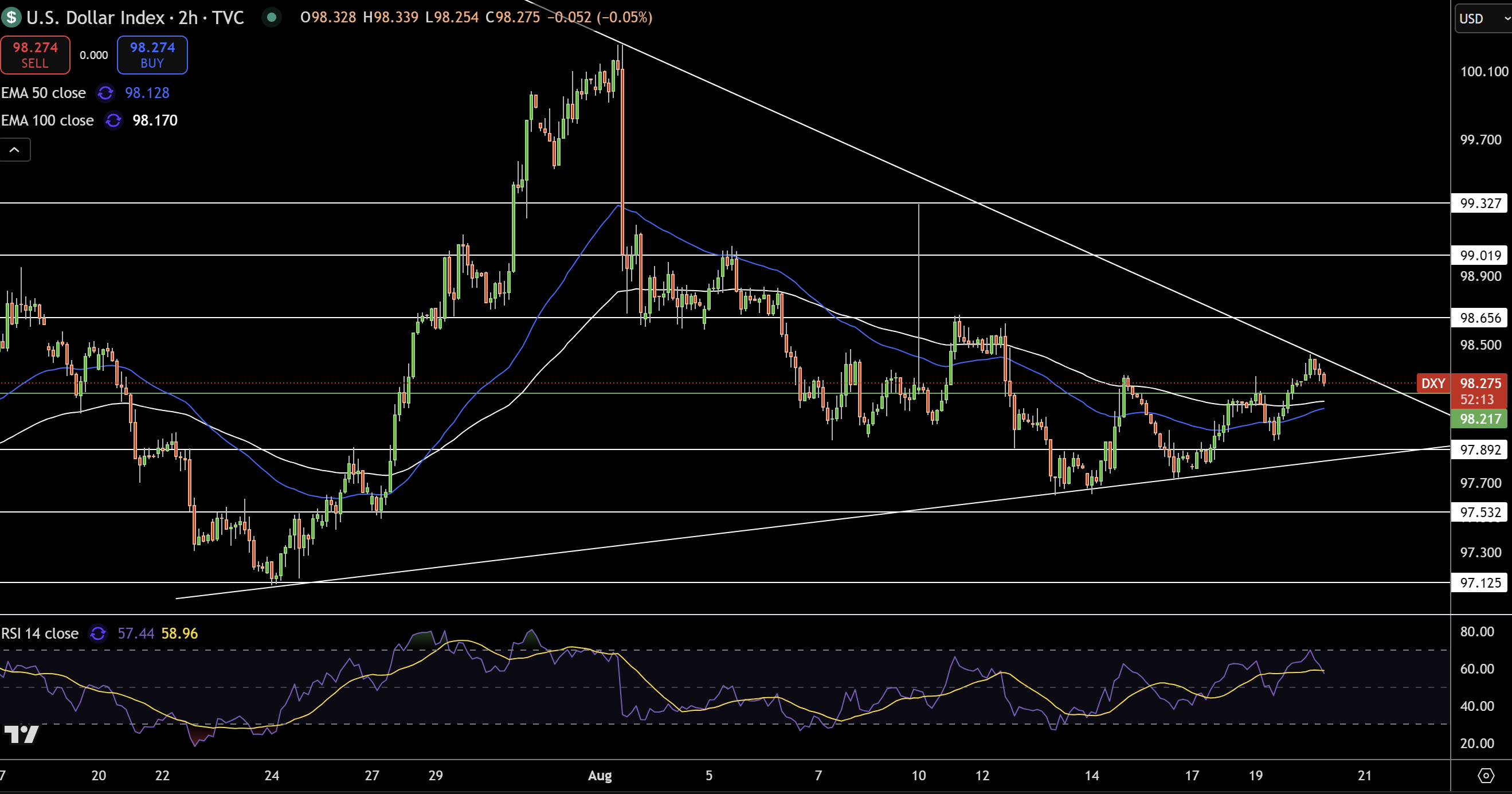Click the 24 date axis label

click(x=272, y=776)
